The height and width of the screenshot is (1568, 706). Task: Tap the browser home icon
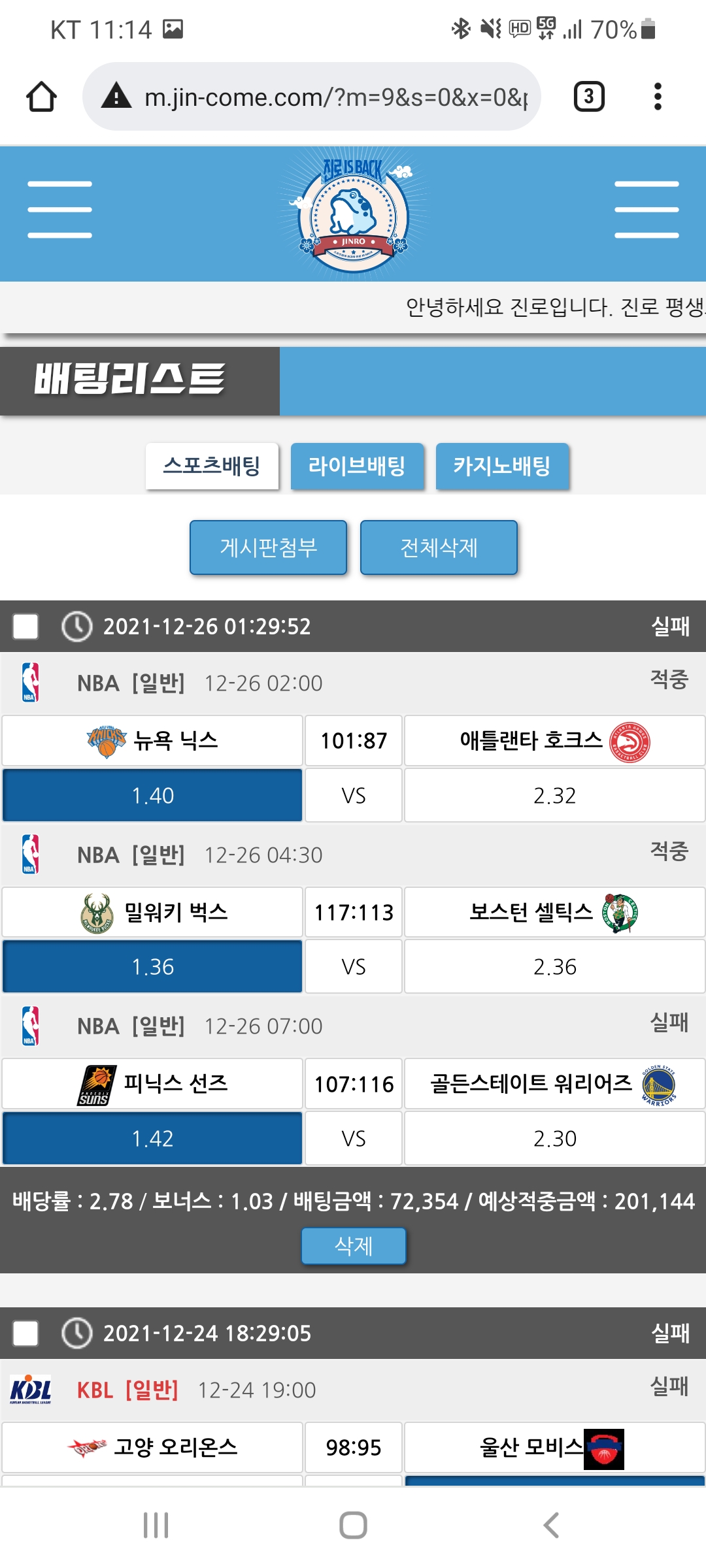pyautogui.click(x=41, y=97)
